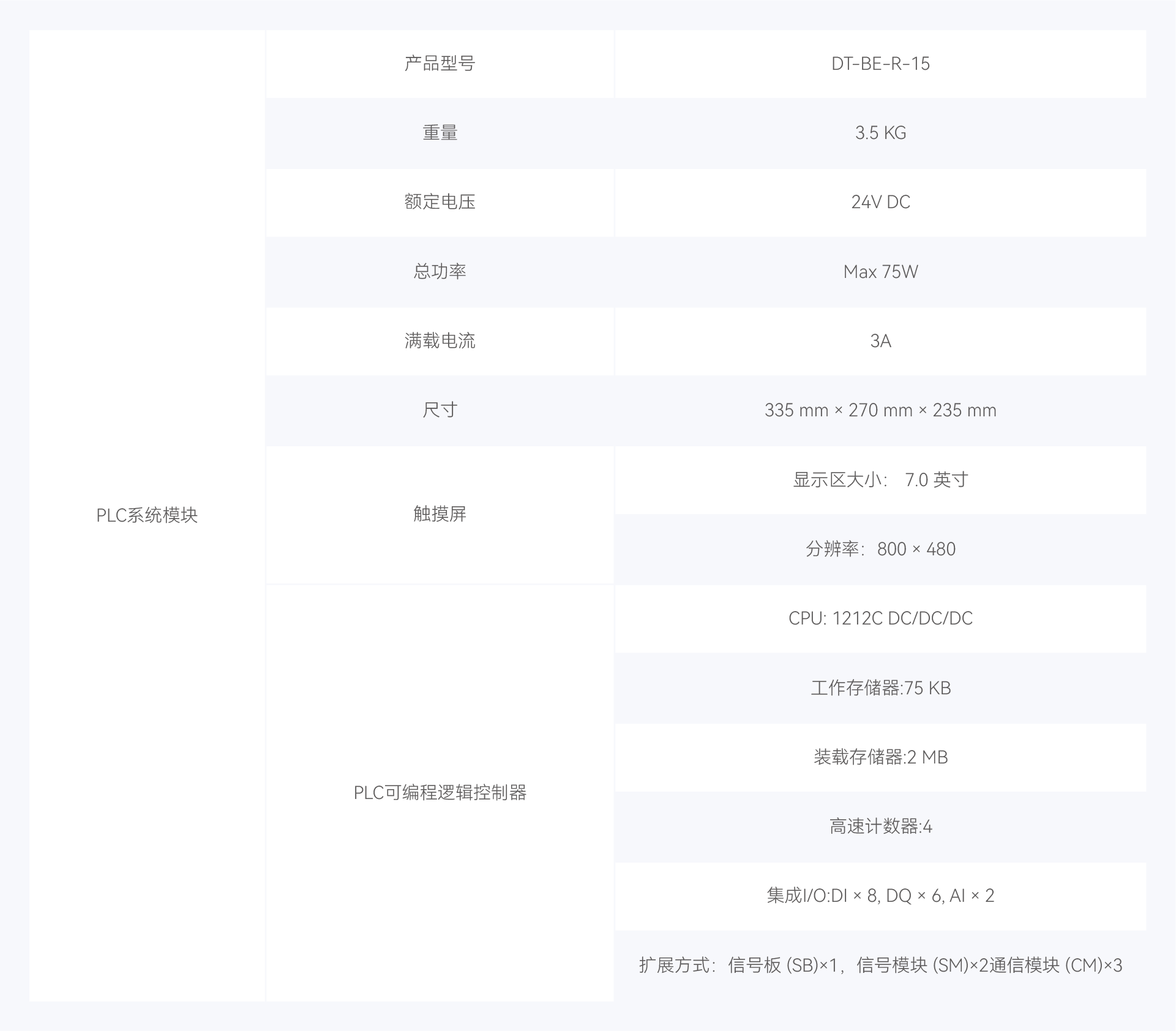1176x1031 pixels.
Task: Click the 3A current value
Action: pyautogui.click(x=880, y=340)
